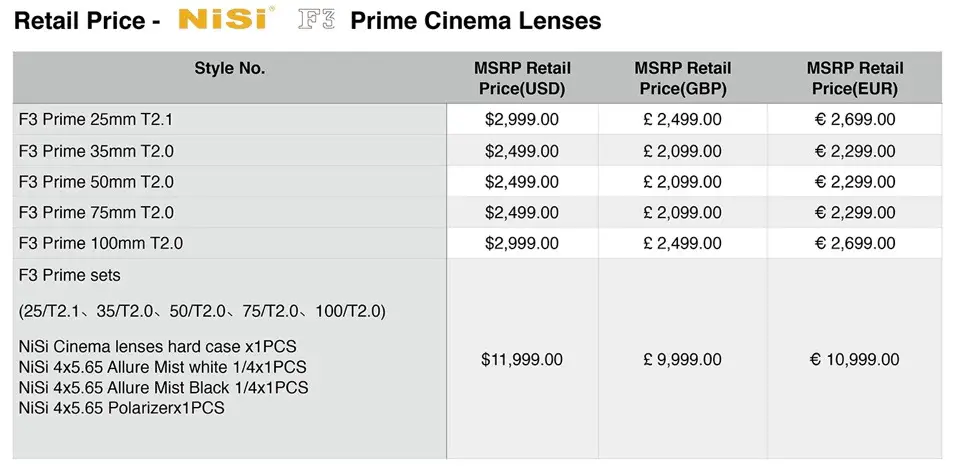
Task: Select the Style No. column header
Action: tap(230, 69)
